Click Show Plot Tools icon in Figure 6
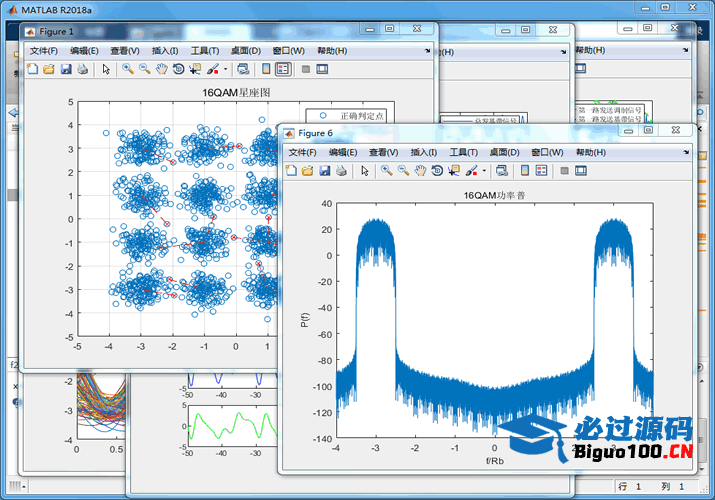The image size is (715, 500). [581, 171]
